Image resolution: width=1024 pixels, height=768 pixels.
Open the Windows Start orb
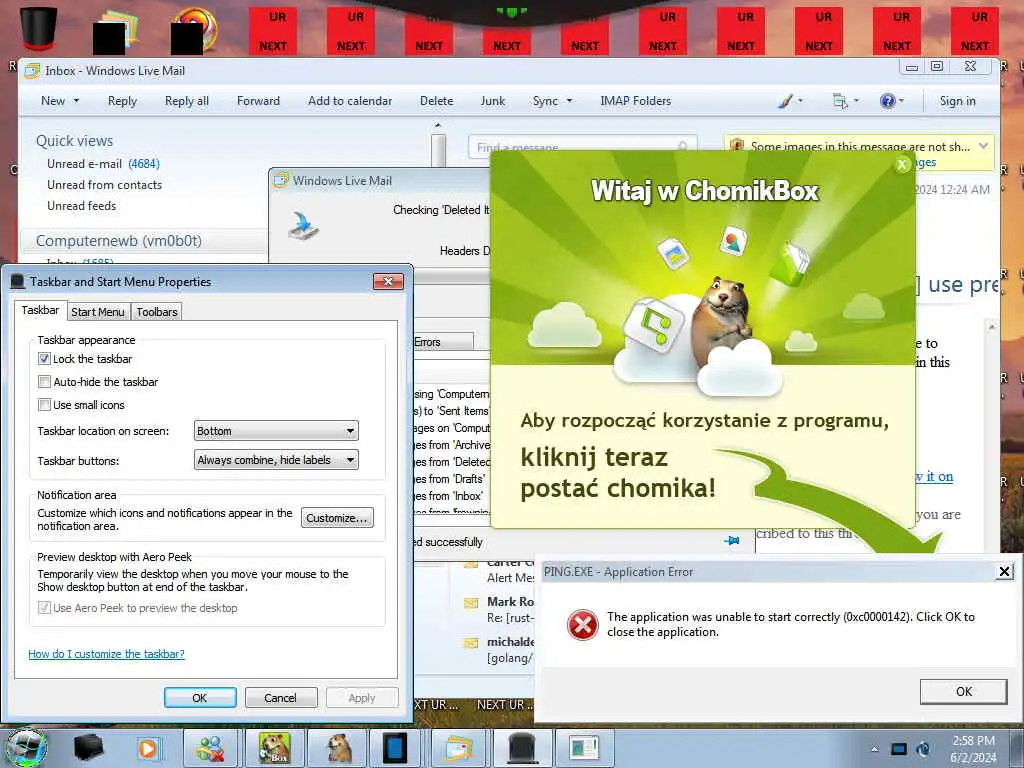[26, 747]
